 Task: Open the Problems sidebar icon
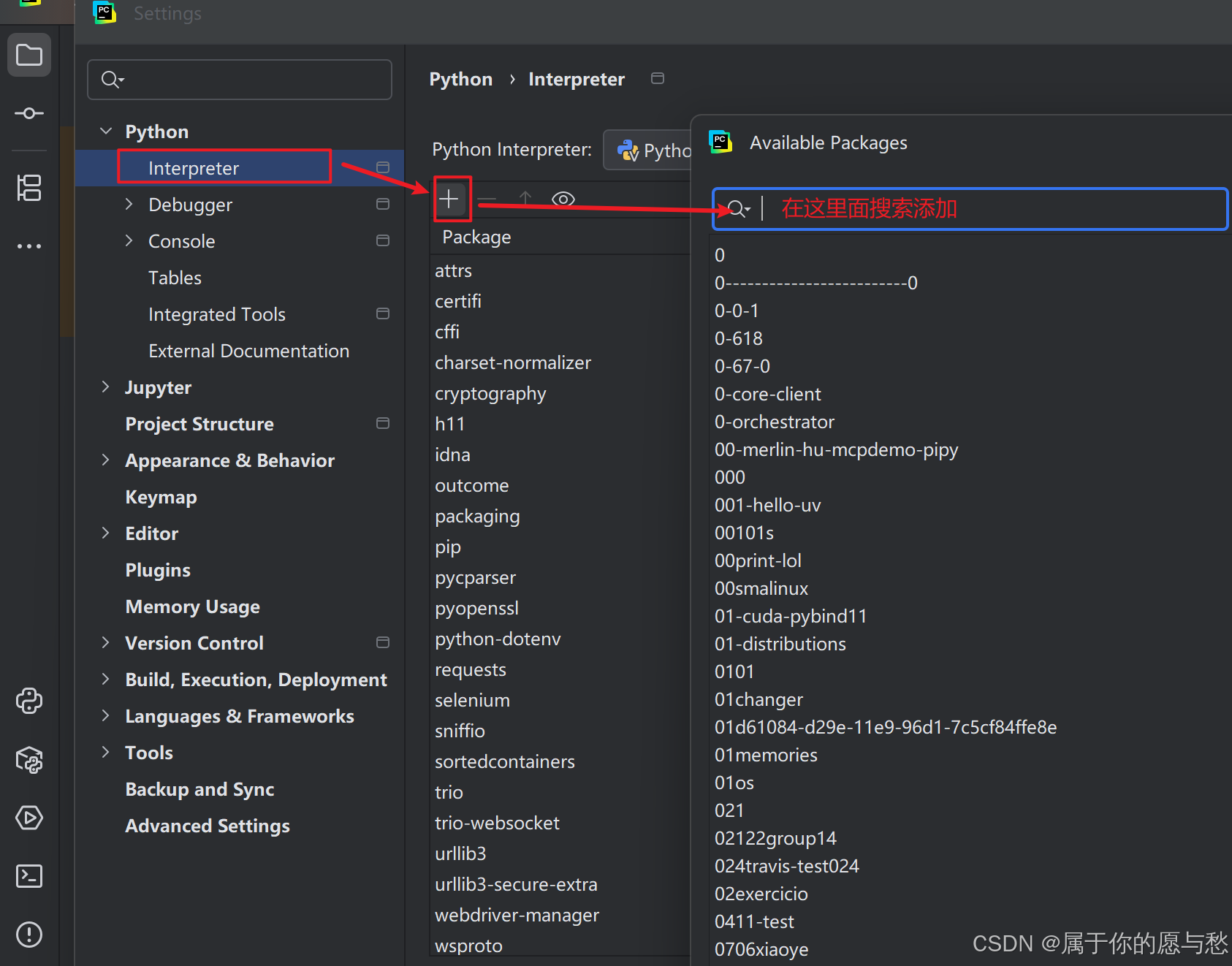coord(29,935)
